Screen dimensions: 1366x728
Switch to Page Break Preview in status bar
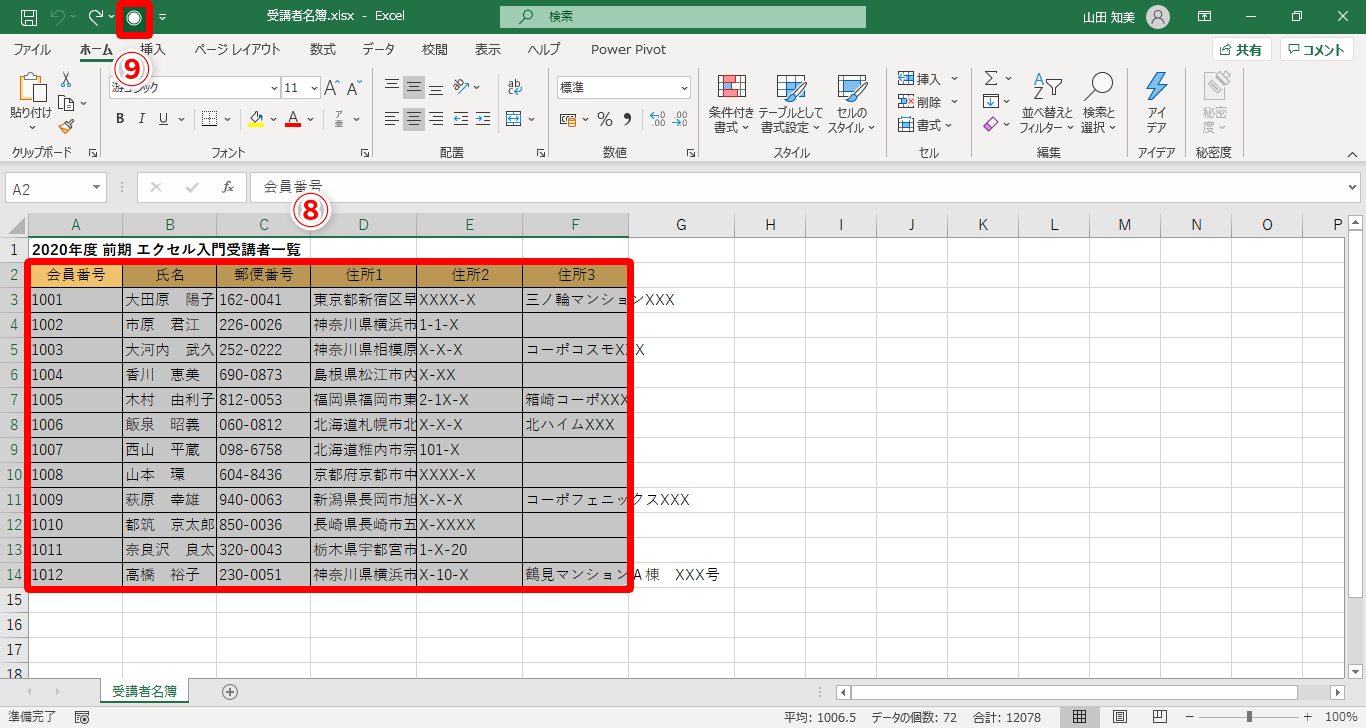(x=1160, y=717)
